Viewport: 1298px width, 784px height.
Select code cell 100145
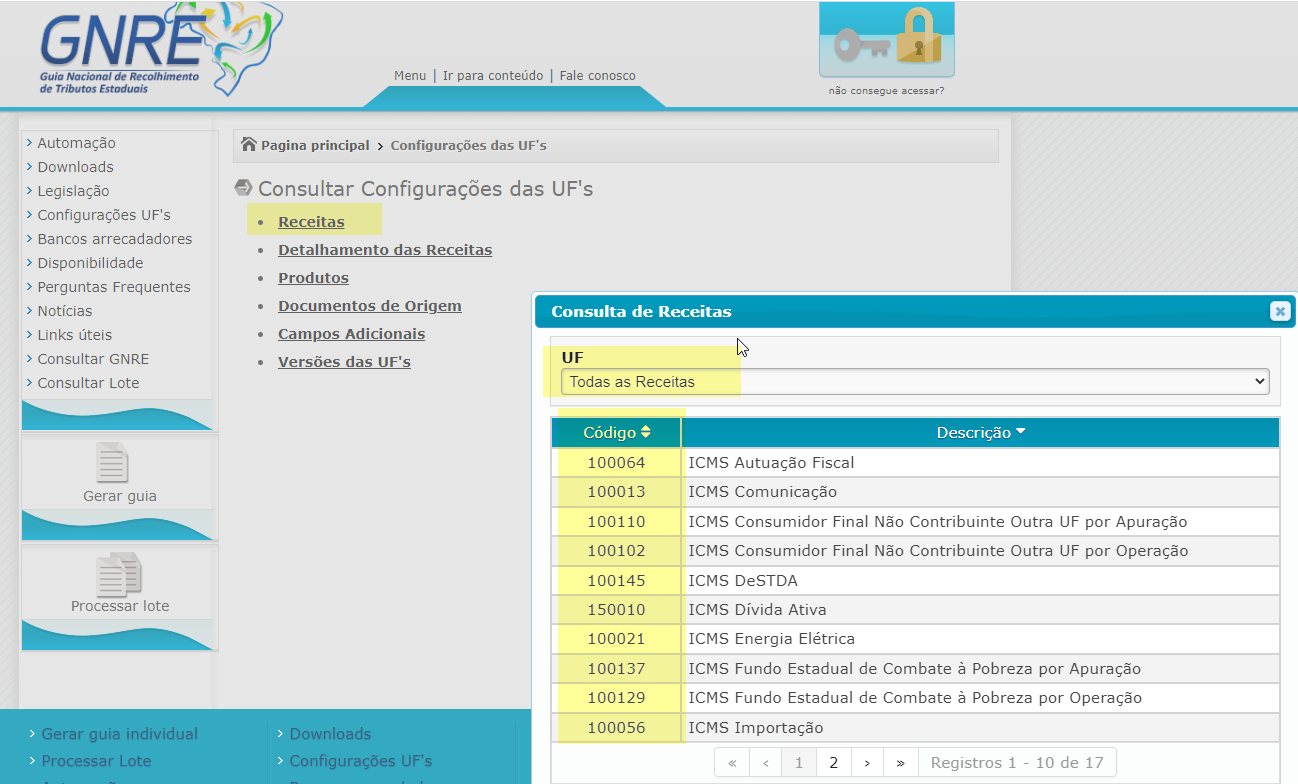(x=616, y=581)
